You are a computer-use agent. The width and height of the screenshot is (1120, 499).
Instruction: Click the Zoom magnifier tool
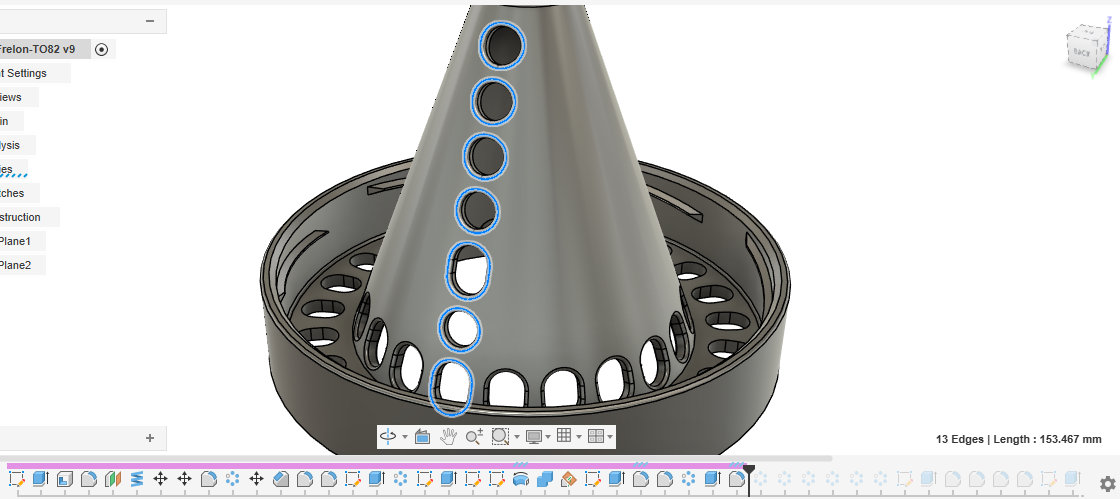point(474,437)
